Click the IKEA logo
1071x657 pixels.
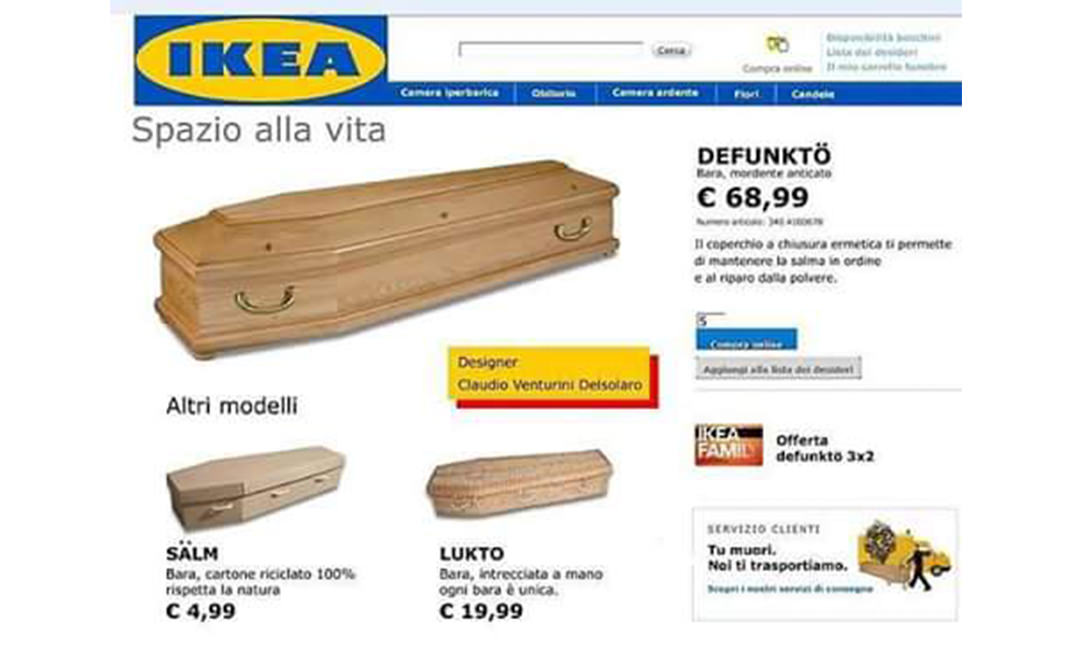(x=261, y=60)
